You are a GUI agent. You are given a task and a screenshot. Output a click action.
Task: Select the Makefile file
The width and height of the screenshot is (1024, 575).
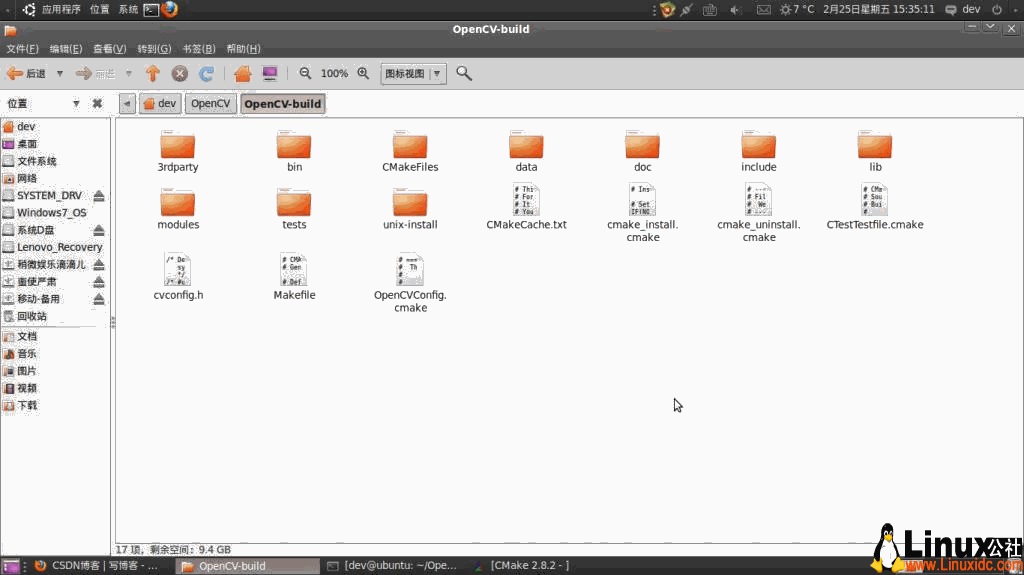[294, 277]
